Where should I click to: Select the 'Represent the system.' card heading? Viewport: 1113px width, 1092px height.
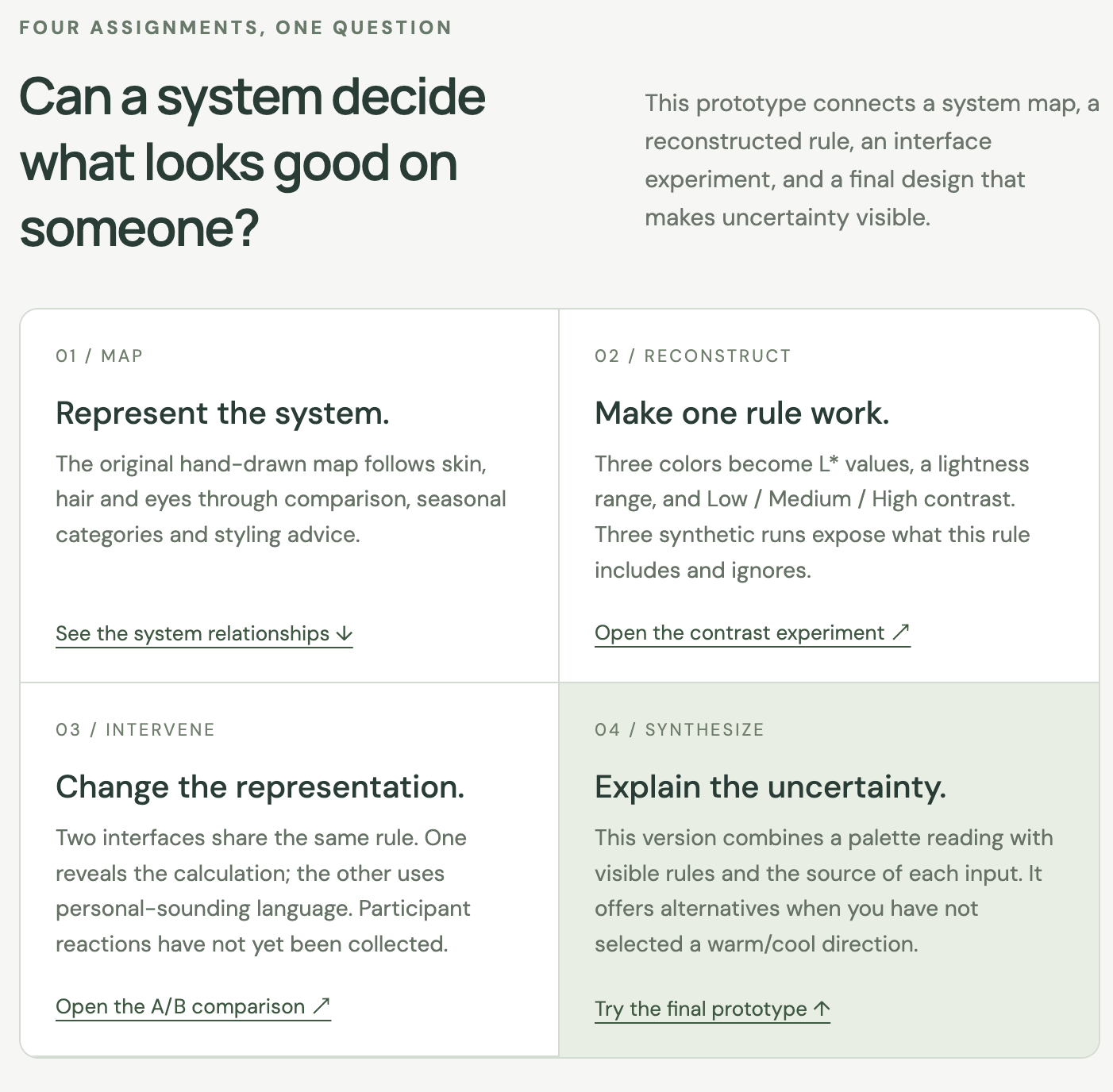click(222, 413)
